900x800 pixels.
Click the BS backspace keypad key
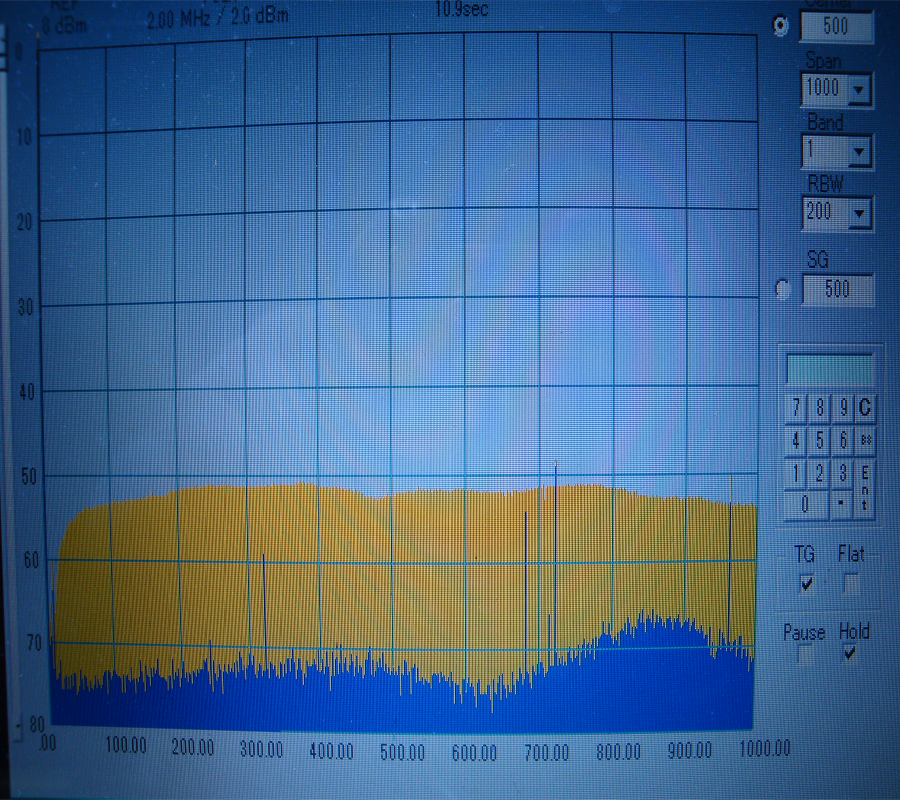tap(866, 440)
